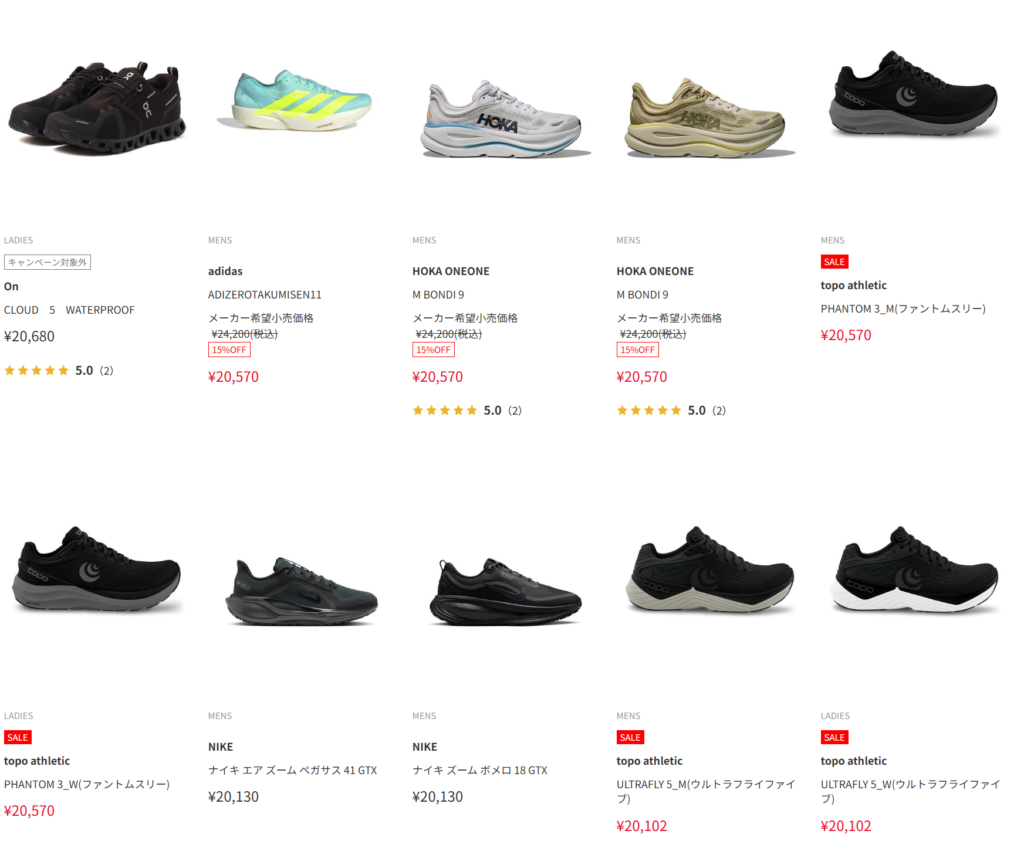Click the キャンペーン対象外 label

[x=47, y=262]
